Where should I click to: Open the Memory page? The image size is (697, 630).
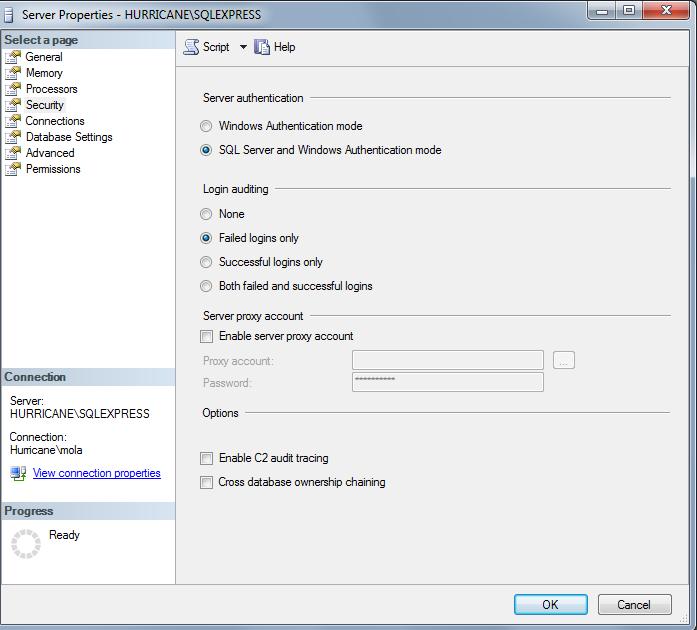[x=44, y=73]
